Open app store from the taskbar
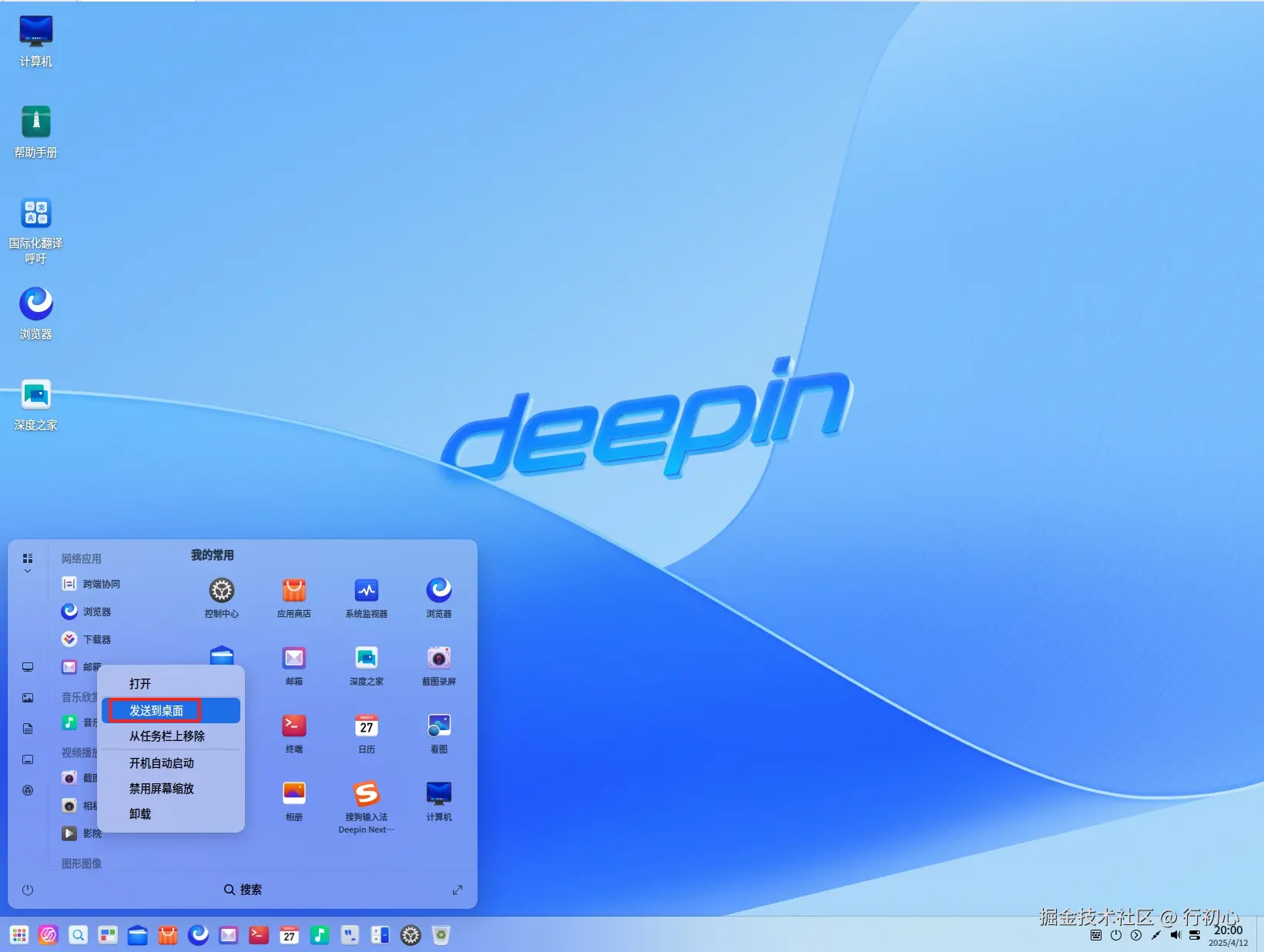 (168, 935)
